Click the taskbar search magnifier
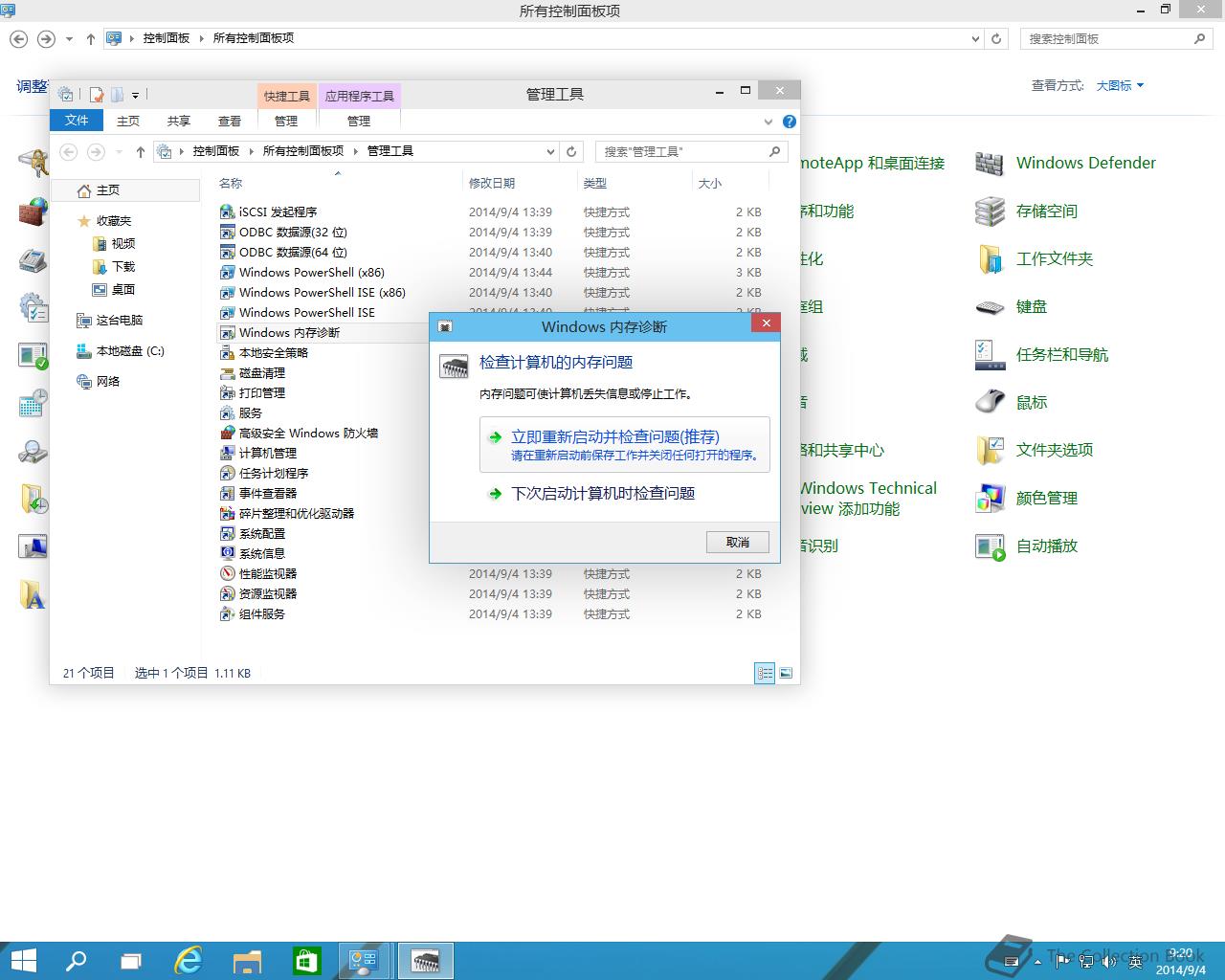 coord(76,960)
